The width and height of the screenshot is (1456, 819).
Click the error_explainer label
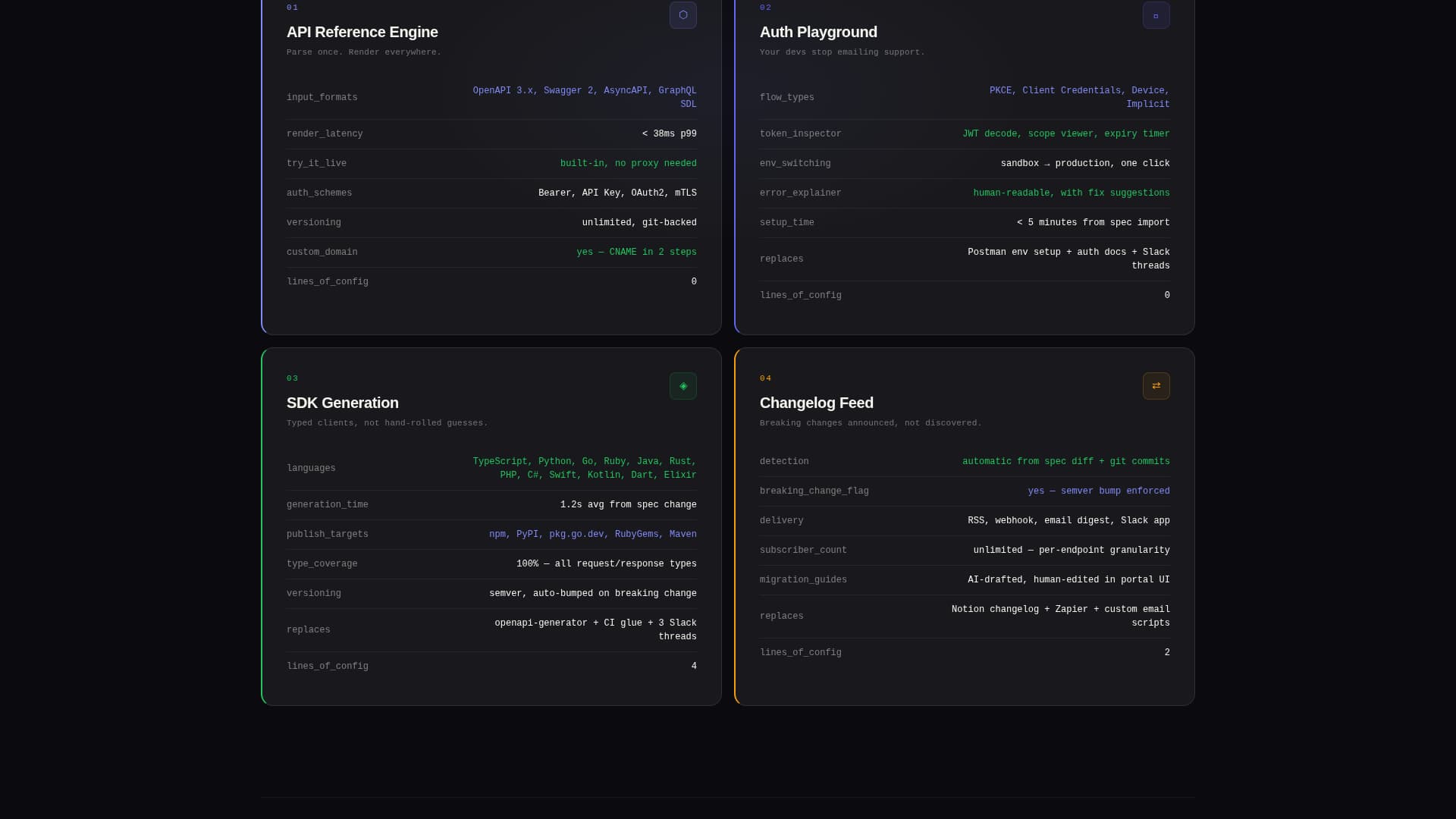pyautogui.click(x=800, y=193)
